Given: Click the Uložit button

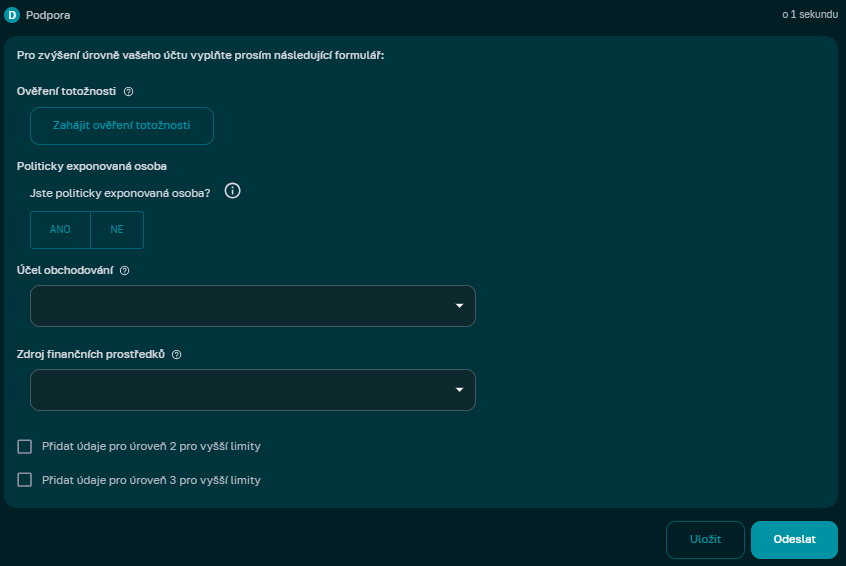Looking at the screenshot, I should 705,539.
